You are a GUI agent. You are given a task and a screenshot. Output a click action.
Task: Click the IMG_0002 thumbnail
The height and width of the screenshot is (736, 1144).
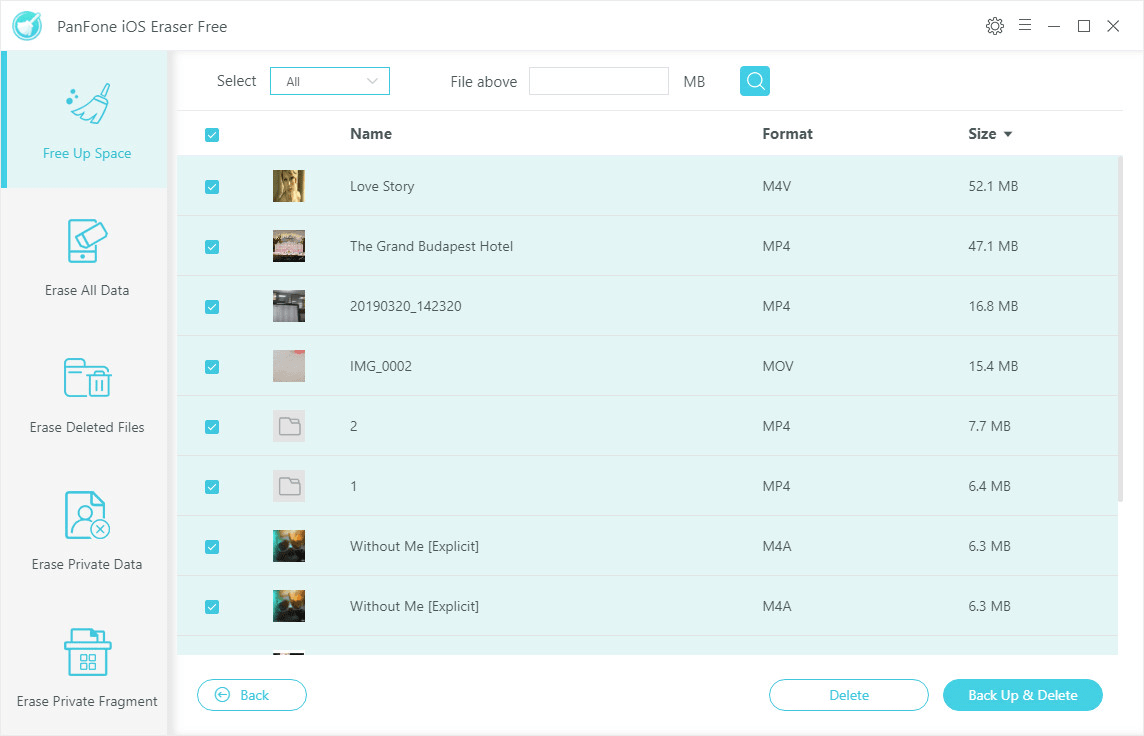tap(289, 366)
